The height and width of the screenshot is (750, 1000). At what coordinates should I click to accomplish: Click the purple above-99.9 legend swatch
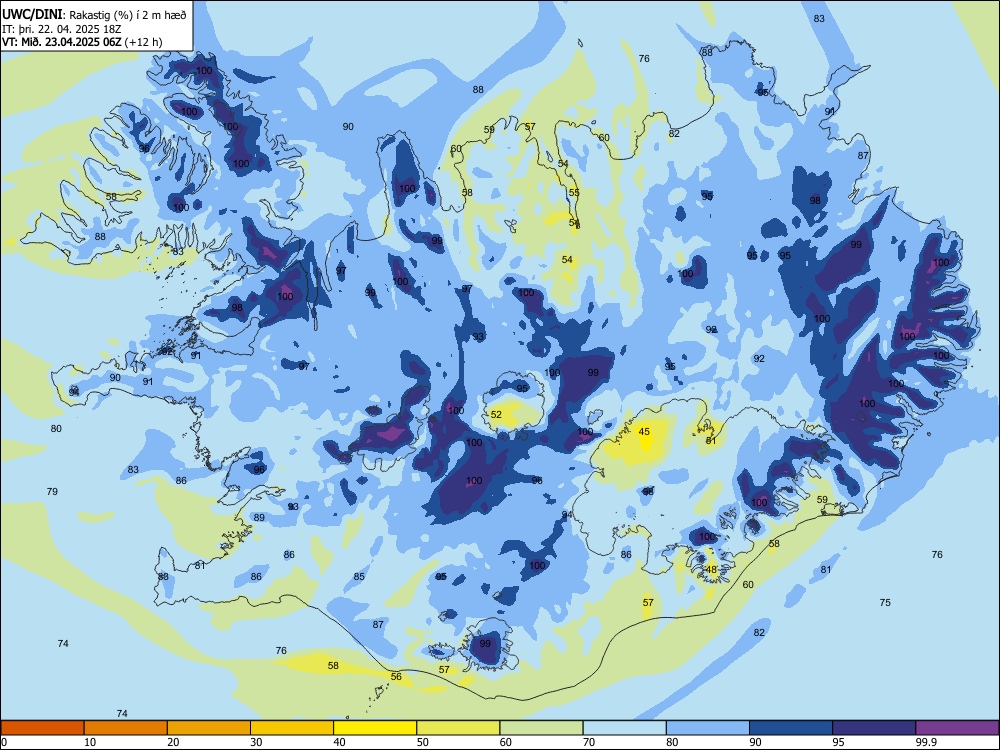(x=957, y=728)
